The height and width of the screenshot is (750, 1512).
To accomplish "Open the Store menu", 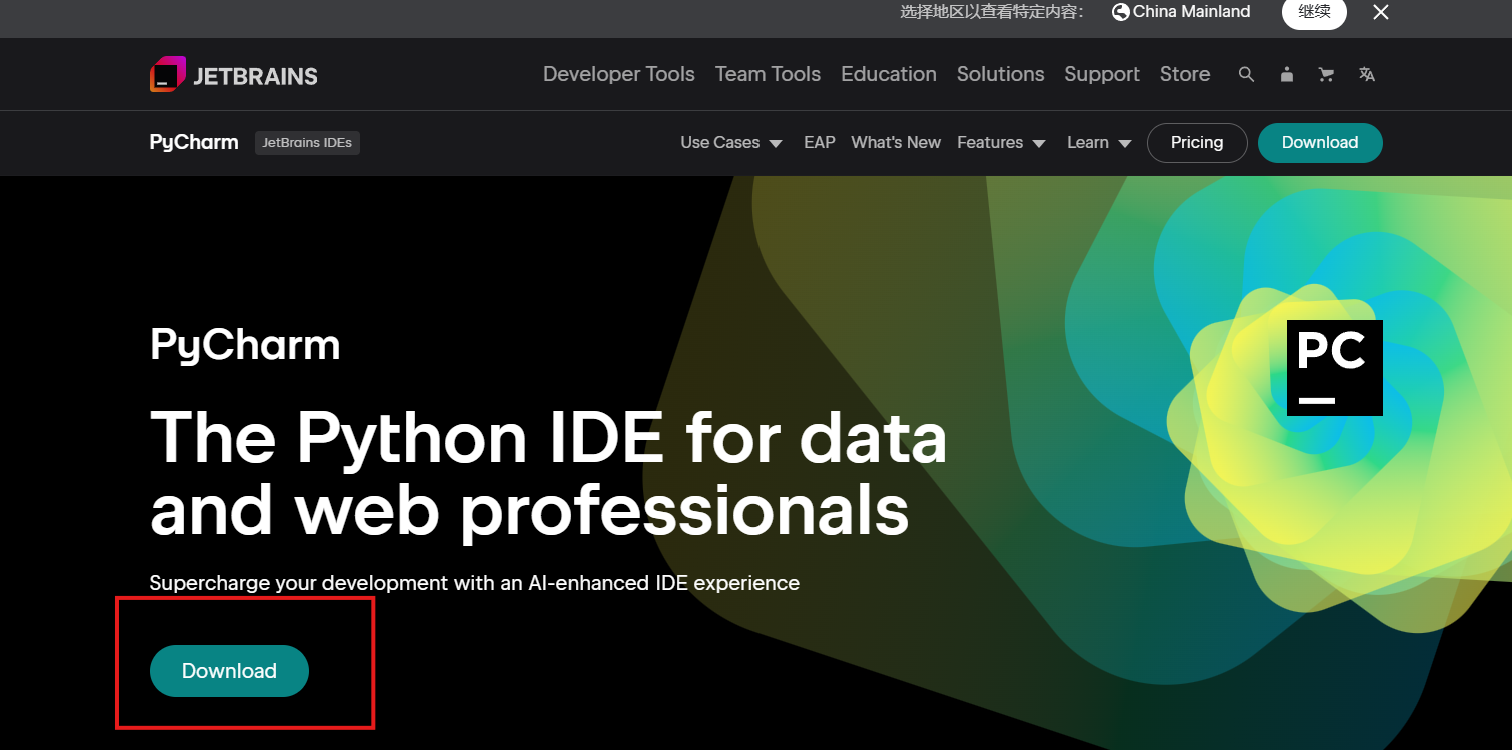I will click(1185, 74).
